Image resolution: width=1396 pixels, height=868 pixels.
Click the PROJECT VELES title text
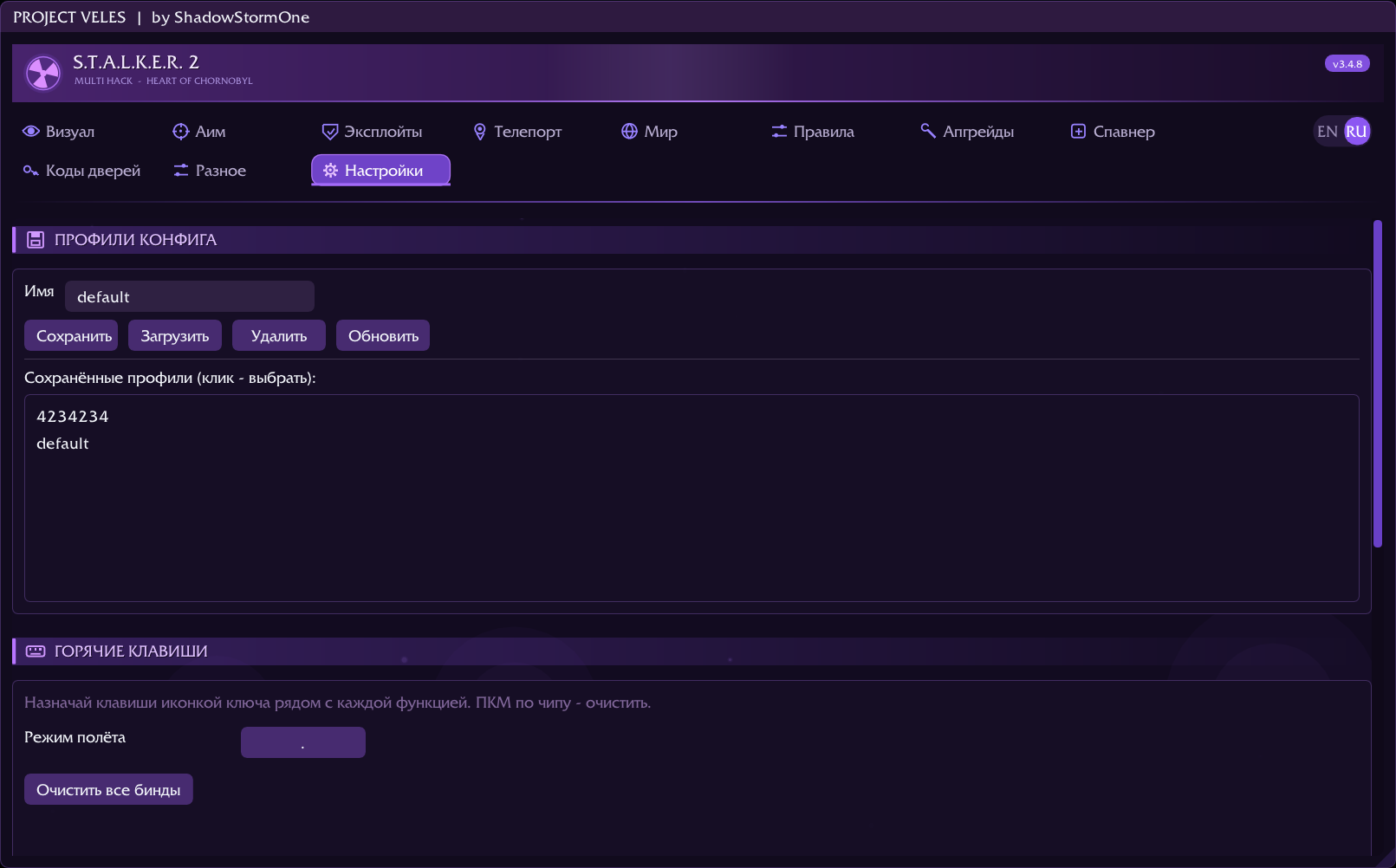pyautogui.click(x=69, y=17)
